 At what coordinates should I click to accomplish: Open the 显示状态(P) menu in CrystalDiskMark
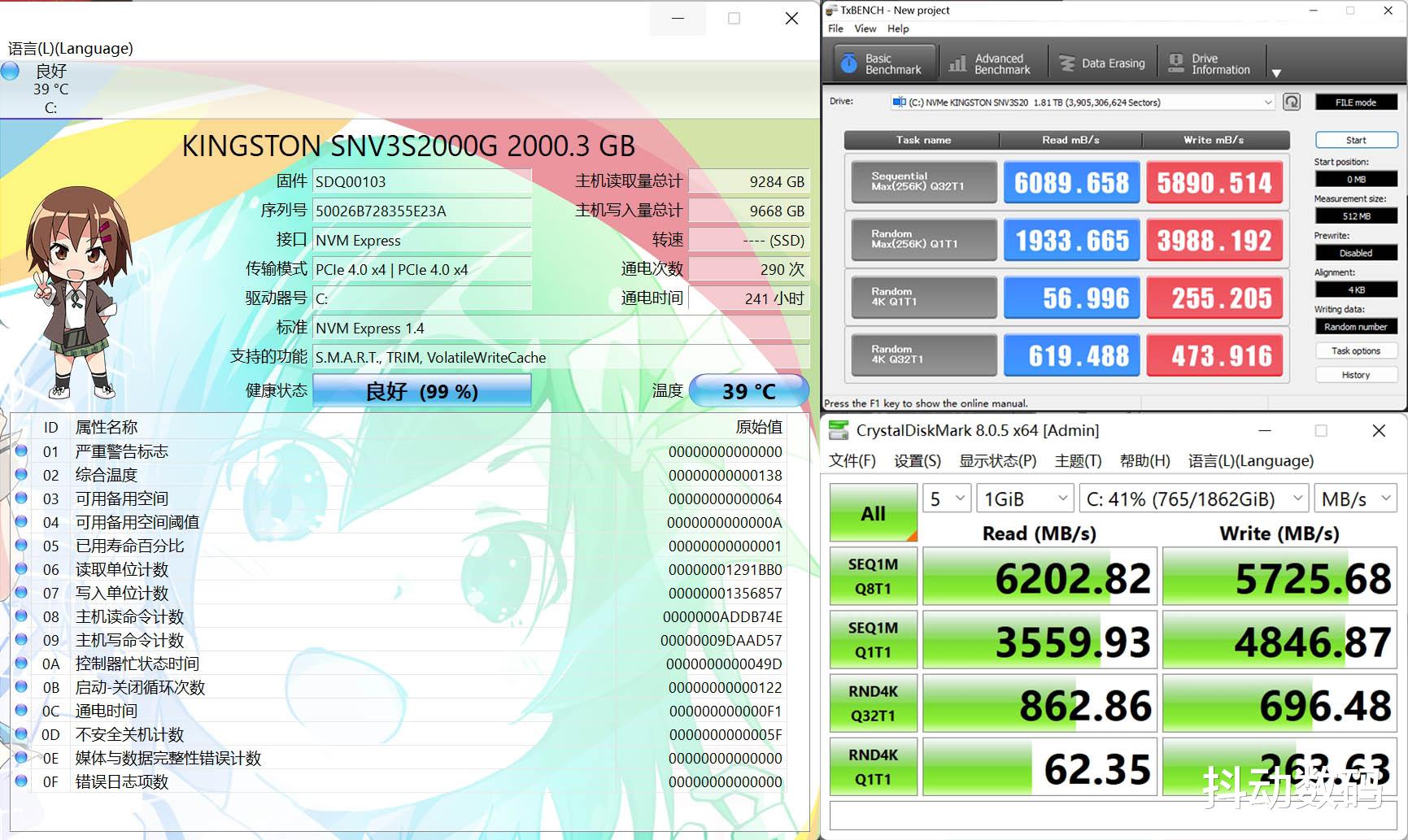pos(998,461)
